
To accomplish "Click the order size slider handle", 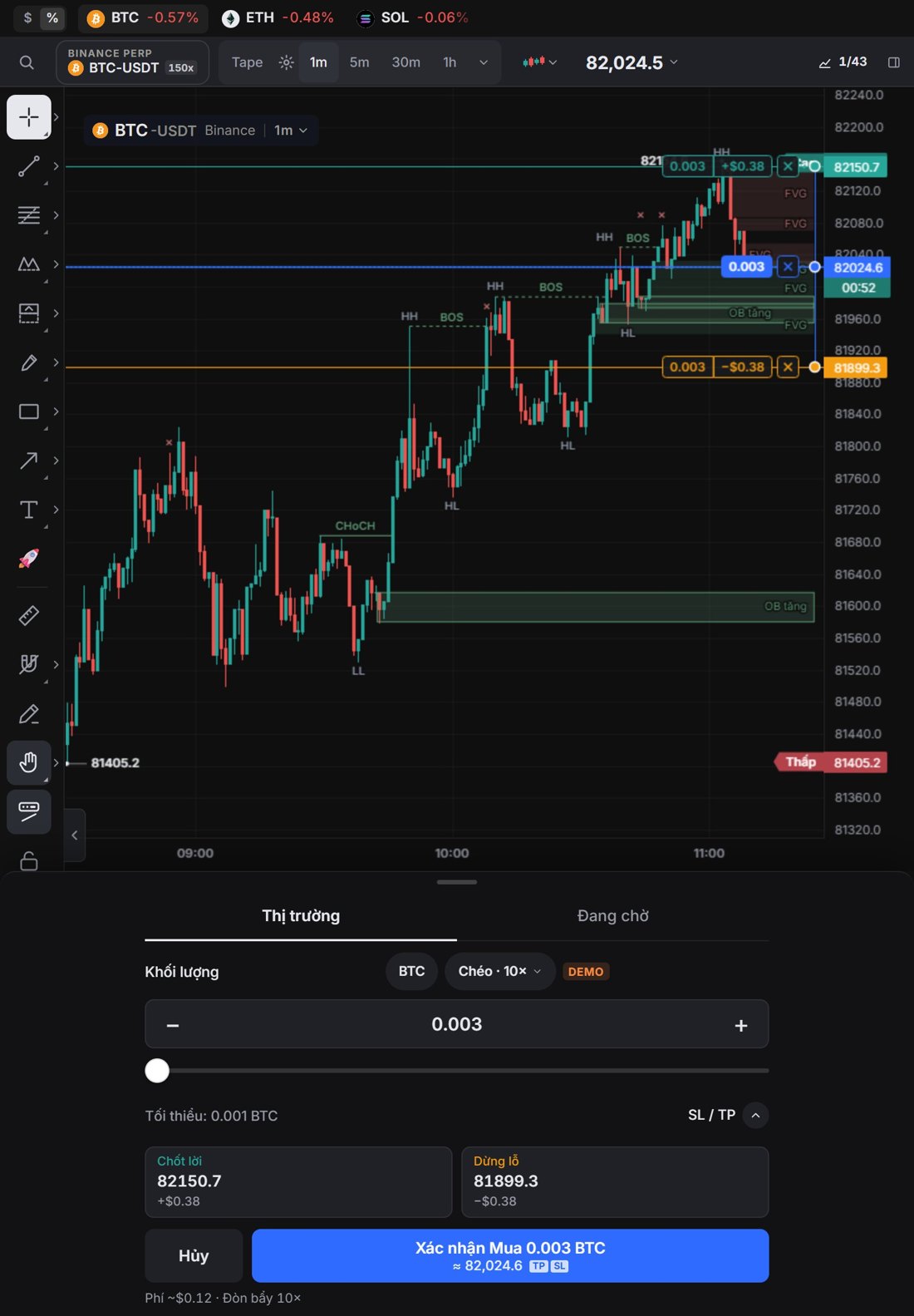I will 157,1070.
